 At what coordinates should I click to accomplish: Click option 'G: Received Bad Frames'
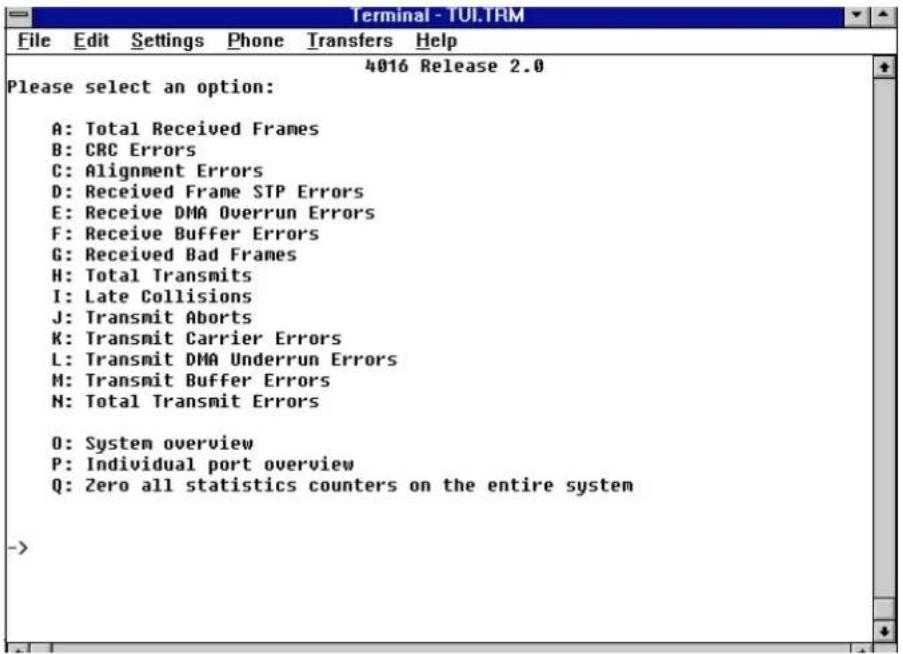click(174, 254)
